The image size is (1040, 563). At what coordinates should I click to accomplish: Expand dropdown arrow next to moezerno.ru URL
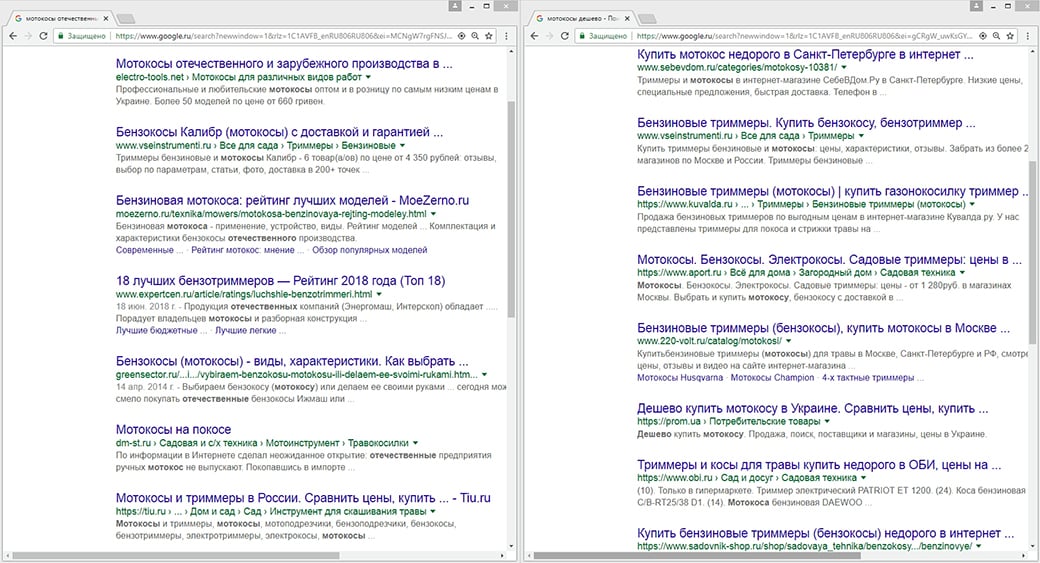point(433,214)
